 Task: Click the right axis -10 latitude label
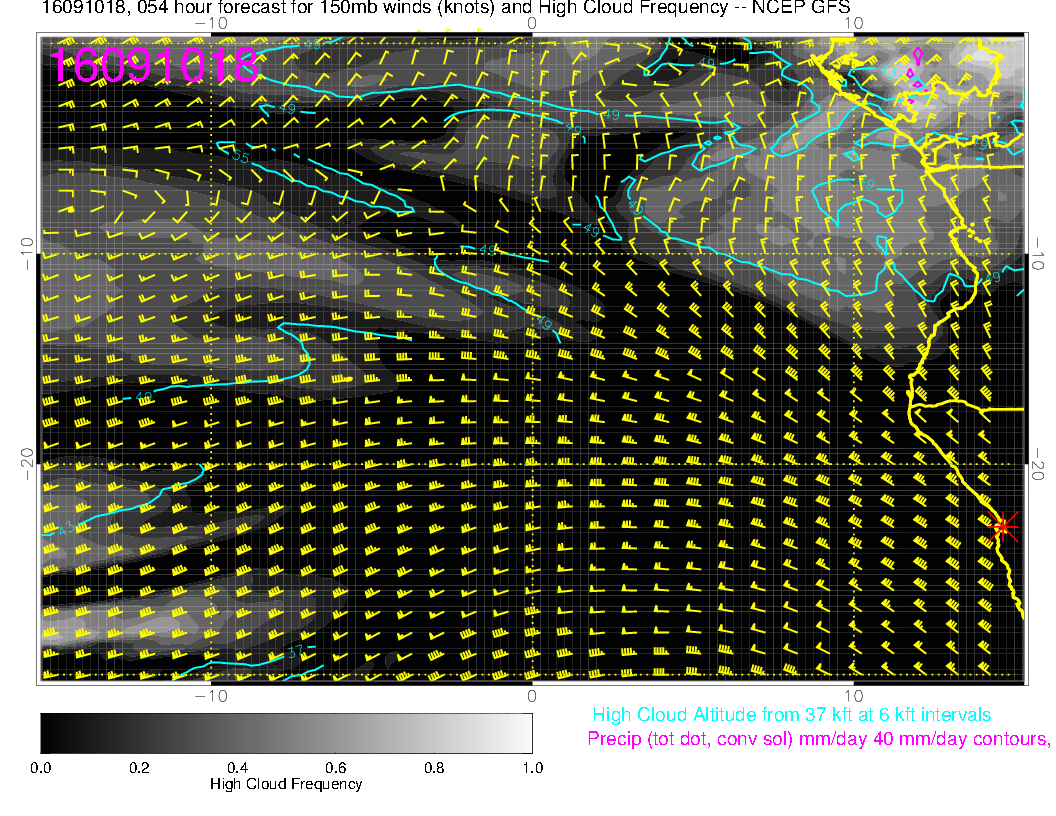(x=1037, y=254)
